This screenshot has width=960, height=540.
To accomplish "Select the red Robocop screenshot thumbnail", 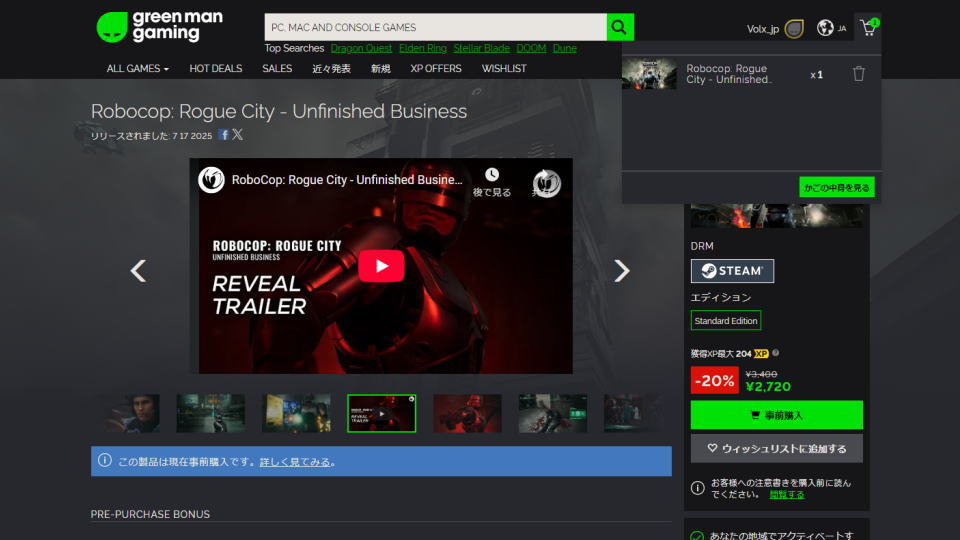I will [467, 413].
